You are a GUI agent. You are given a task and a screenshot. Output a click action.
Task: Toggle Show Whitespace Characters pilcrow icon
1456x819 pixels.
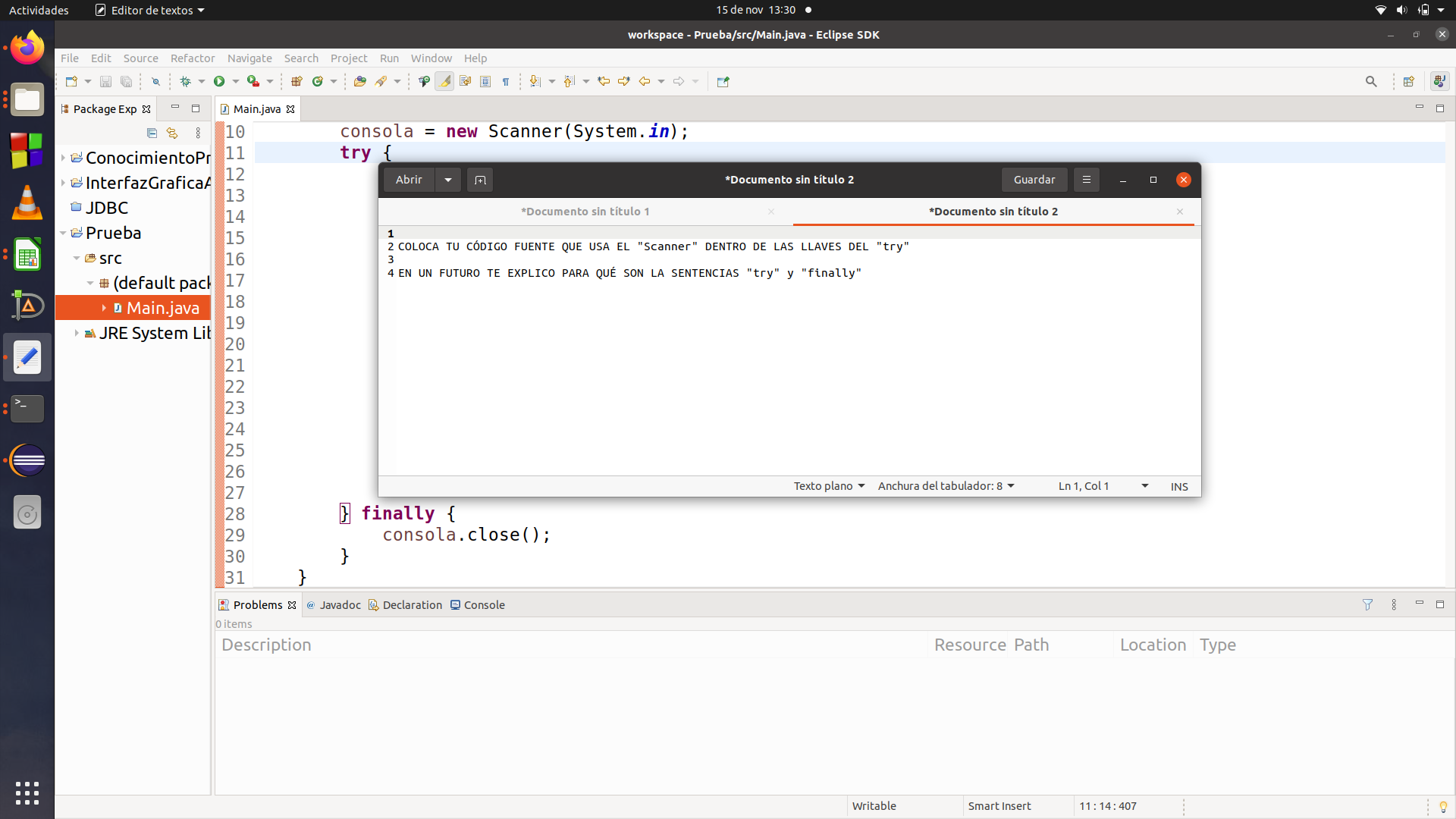pos(506,82)
